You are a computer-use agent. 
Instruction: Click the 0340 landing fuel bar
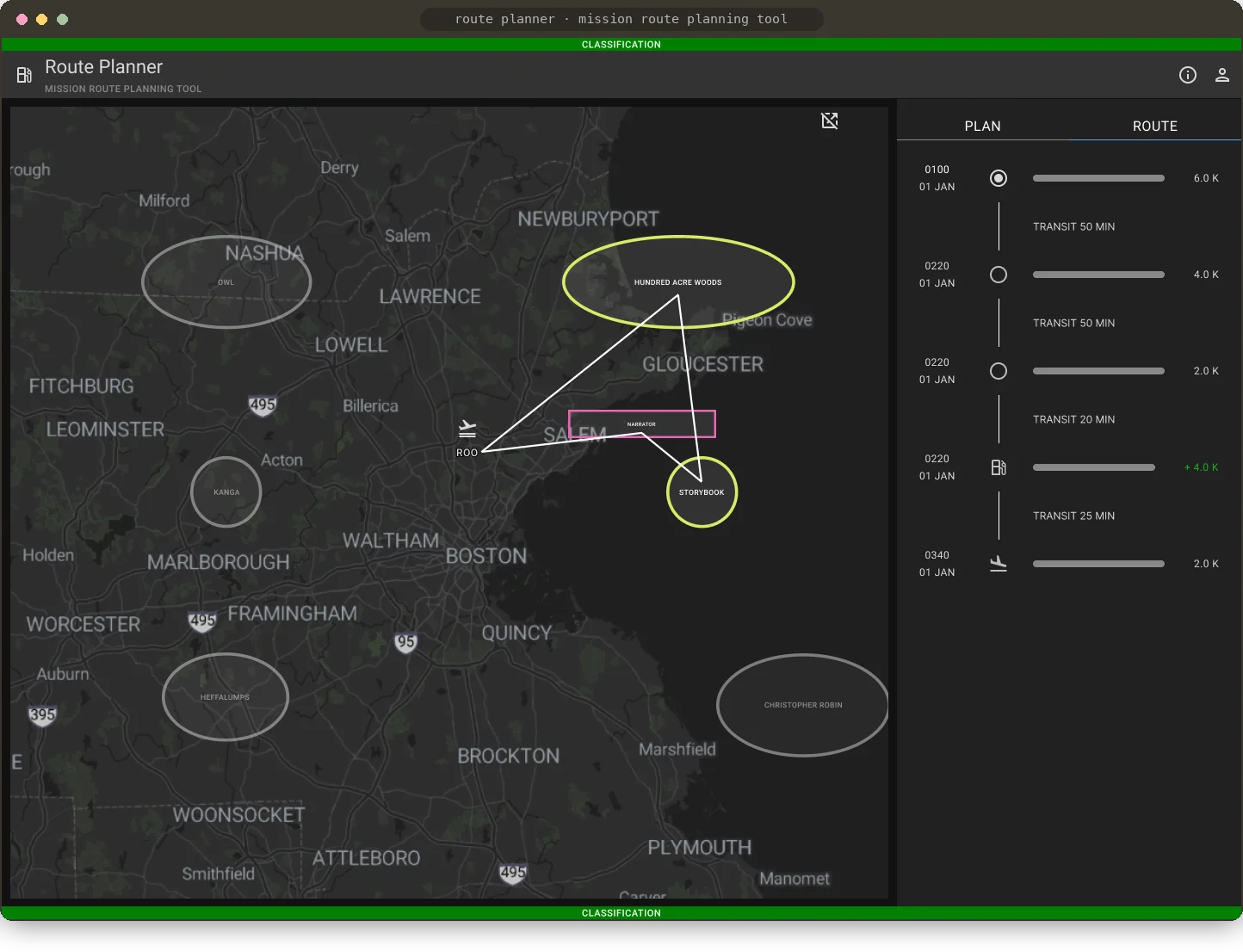click(1098, 564)
